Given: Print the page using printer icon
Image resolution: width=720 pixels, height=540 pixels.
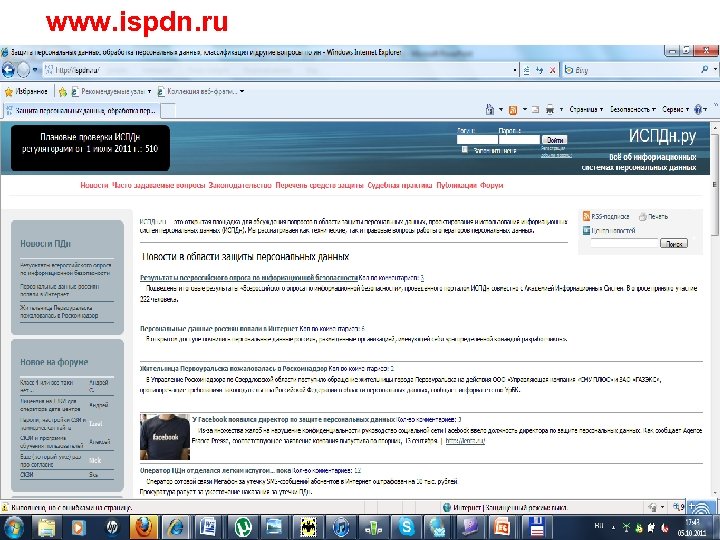Looking at the screenshot, I should (x=550, y=110).
